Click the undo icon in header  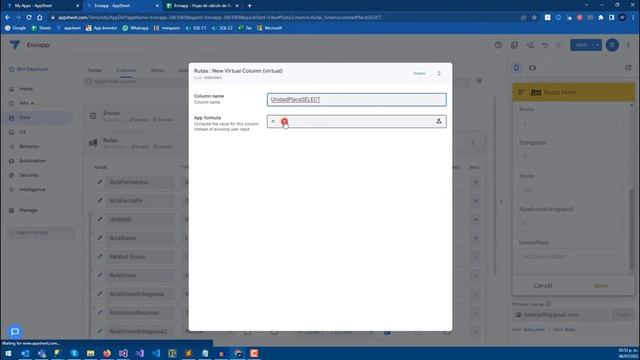tap(545, 45)
